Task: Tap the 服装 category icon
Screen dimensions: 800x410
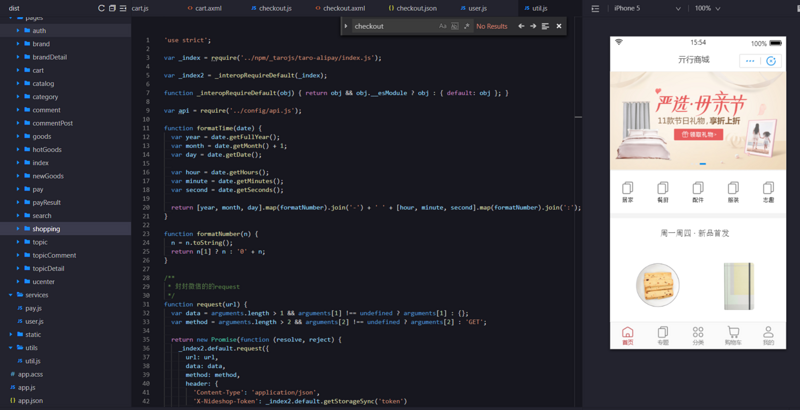Action: click(733, 188)
